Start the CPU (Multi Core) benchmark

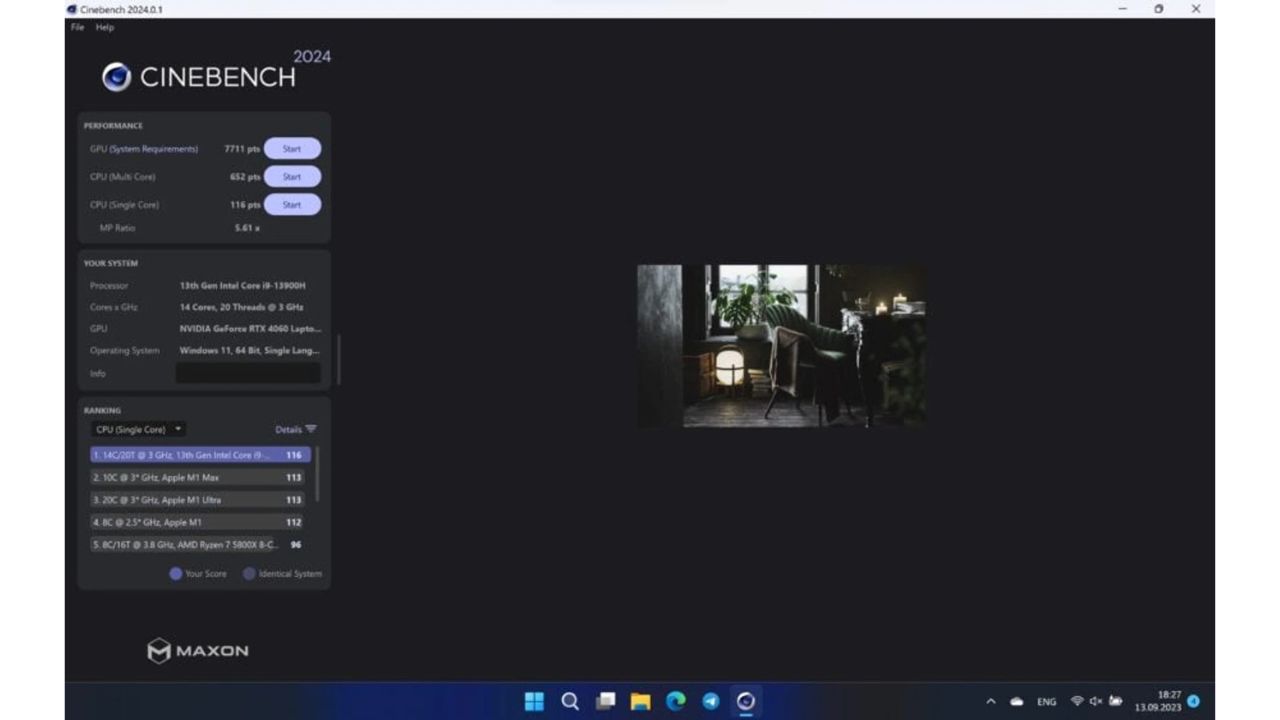coord(292,177)
